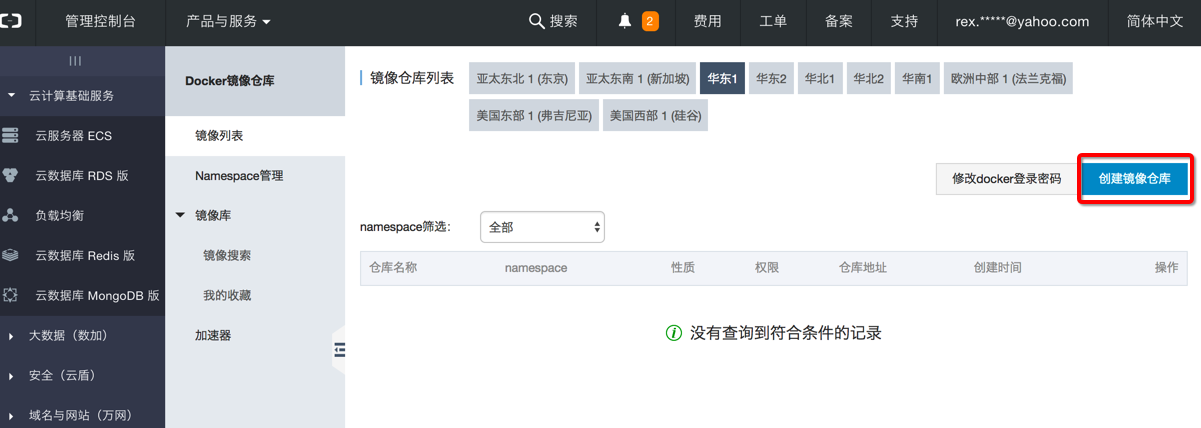Image resolution: width=1201 pixels, height=428 pixels.
Task: Select 亚太东南 1 (新加坡) region
Action: (x=637, y=77)
